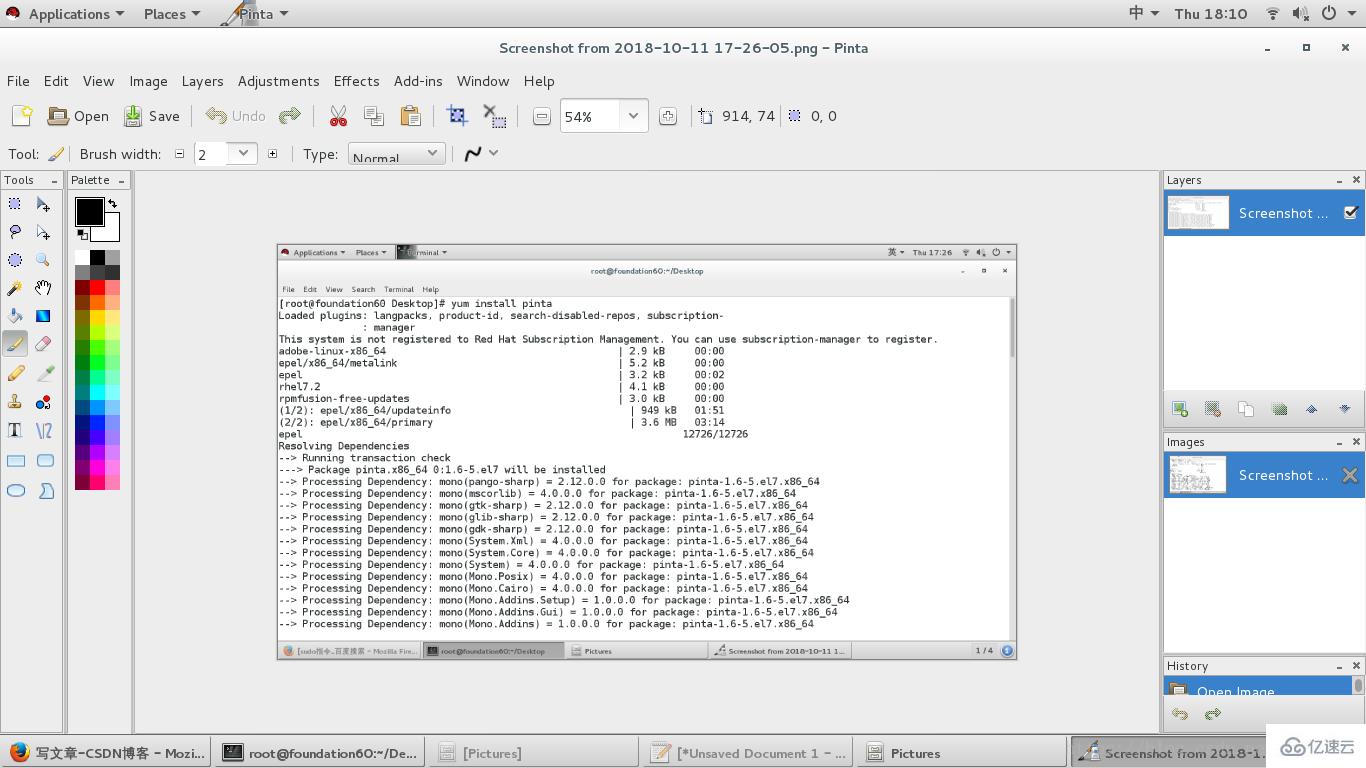1366x768 pixels.
Task: Select the Ellipse shape tool
Action: [15, 491]
